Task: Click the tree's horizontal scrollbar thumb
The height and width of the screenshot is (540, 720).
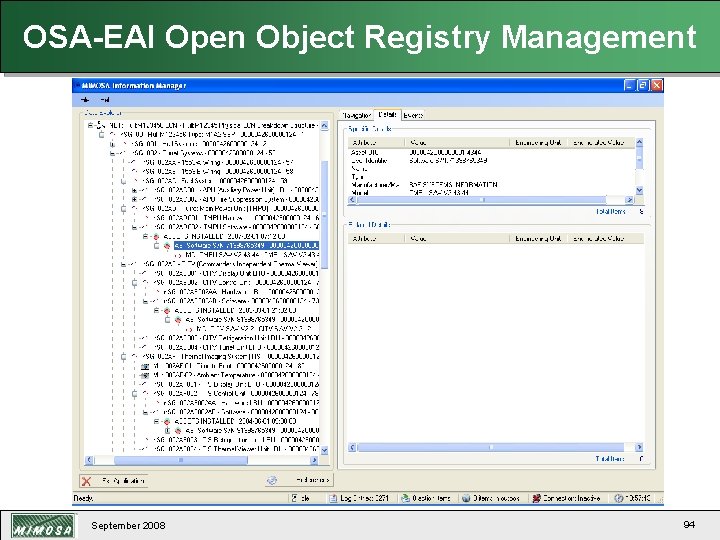Action: (180, 460)
